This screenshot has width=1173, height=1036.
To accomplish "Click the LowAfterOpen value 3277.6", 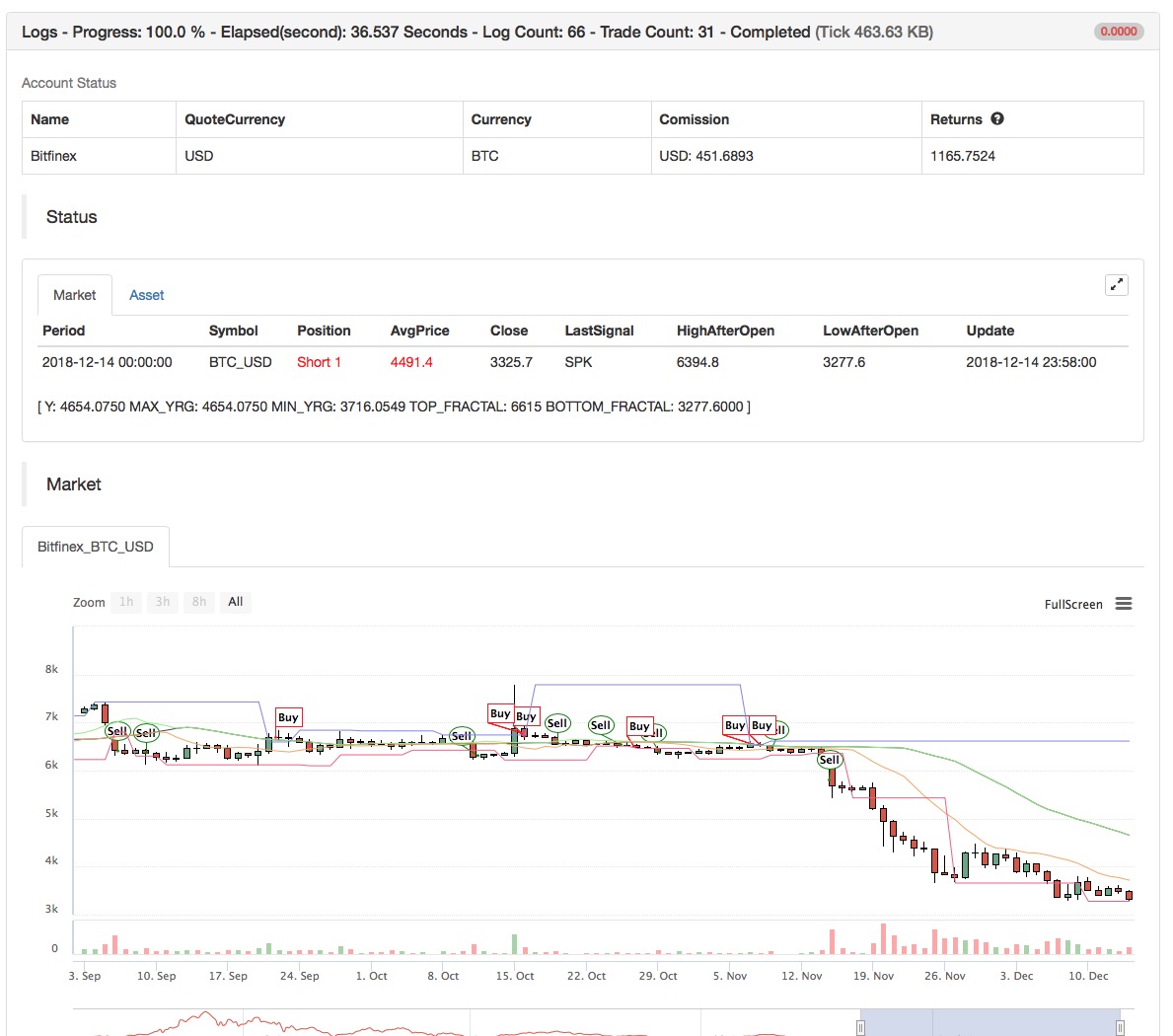I will [843, 362].
